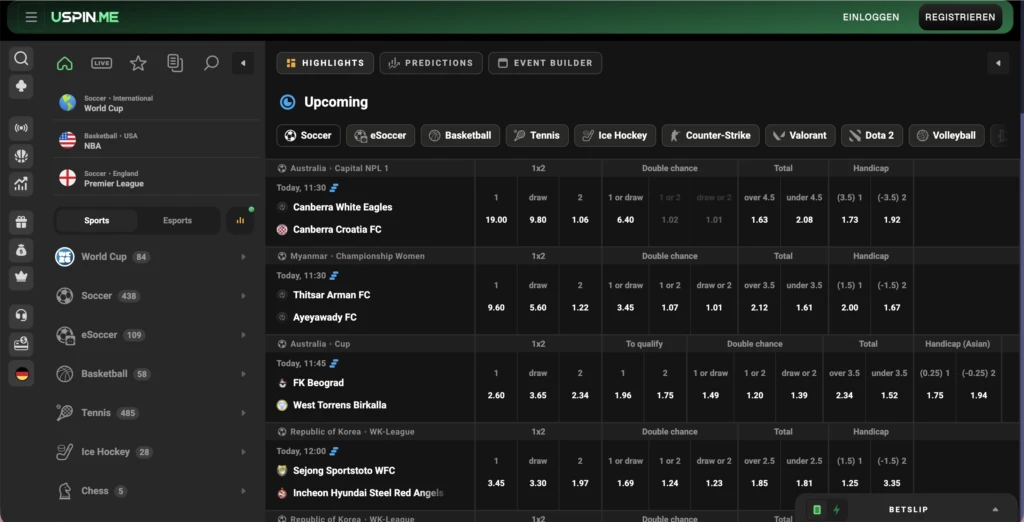Open favorites star icon
The height and width of the screenshot is (522, 1024).
click(138, 63)
